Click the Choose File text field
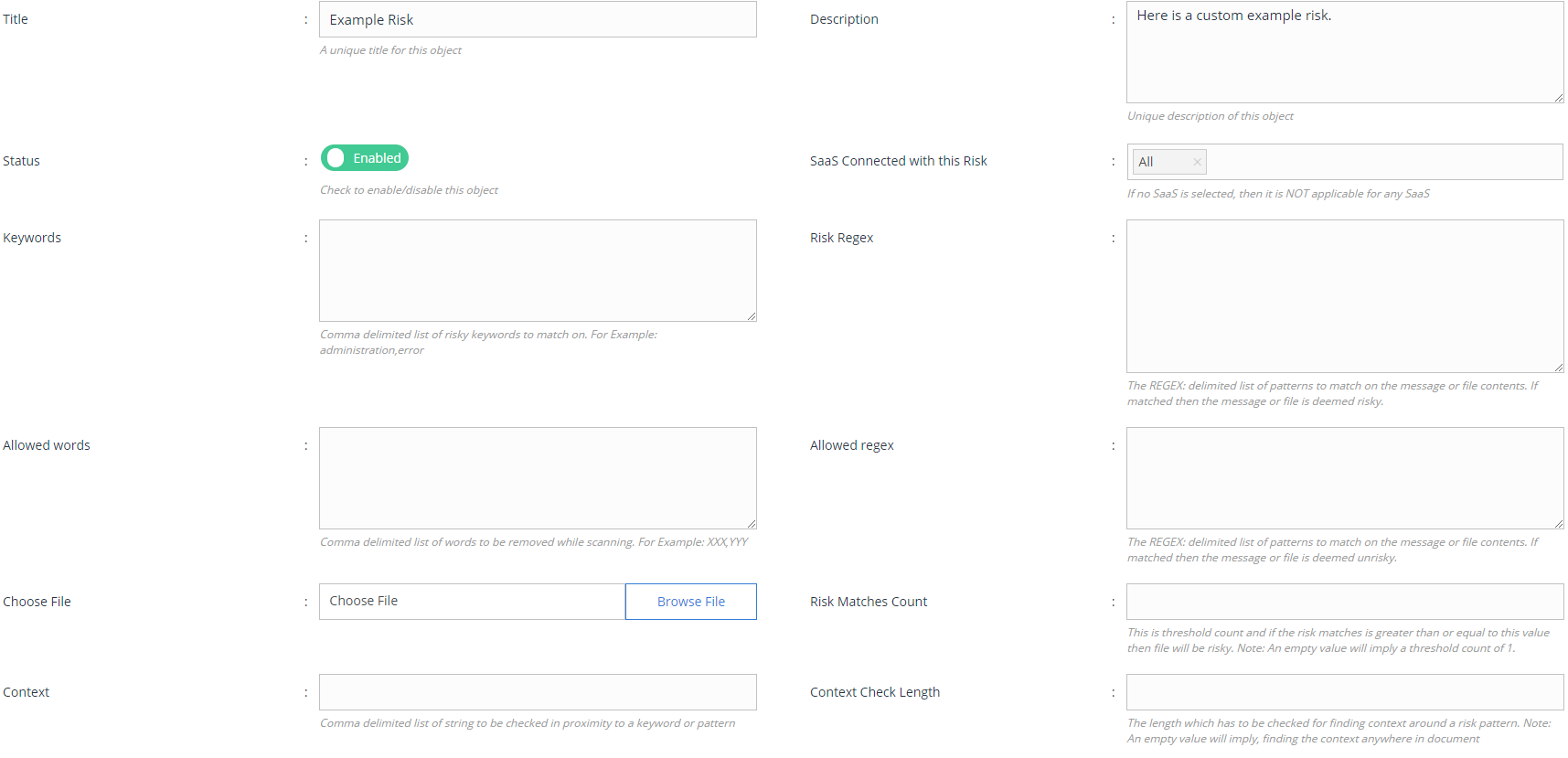 472,602
